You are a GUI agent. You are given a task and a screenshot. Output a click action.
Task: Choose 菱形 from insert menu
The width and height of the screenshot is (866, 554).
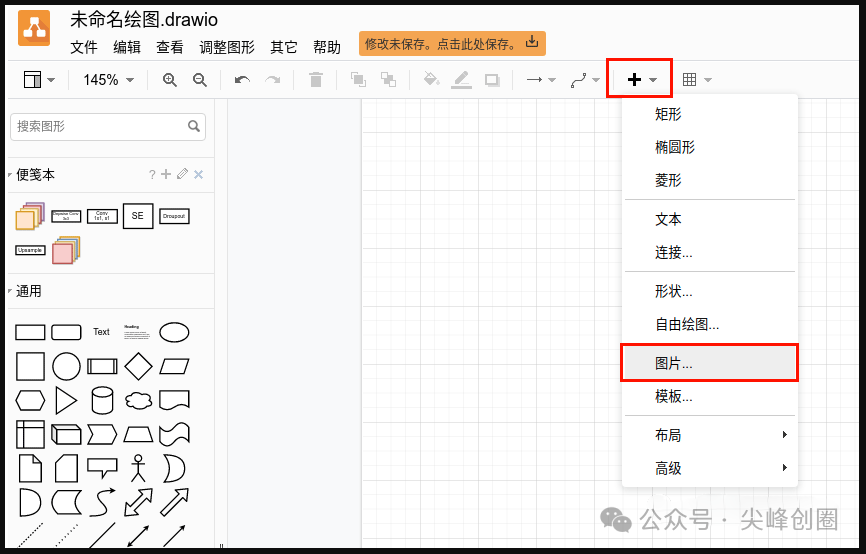[x=710, y=180]
